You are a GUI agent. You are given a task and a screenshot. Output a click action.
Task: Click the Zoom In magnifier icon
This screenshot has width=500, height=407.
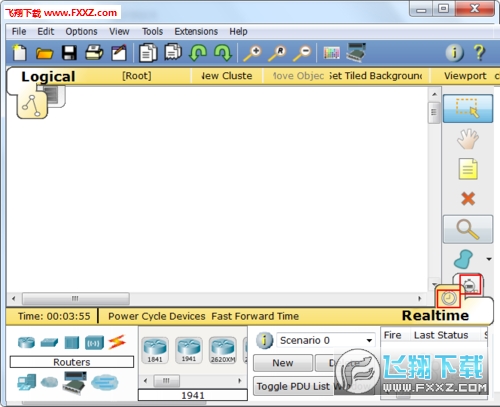click(x=252, y=53)
